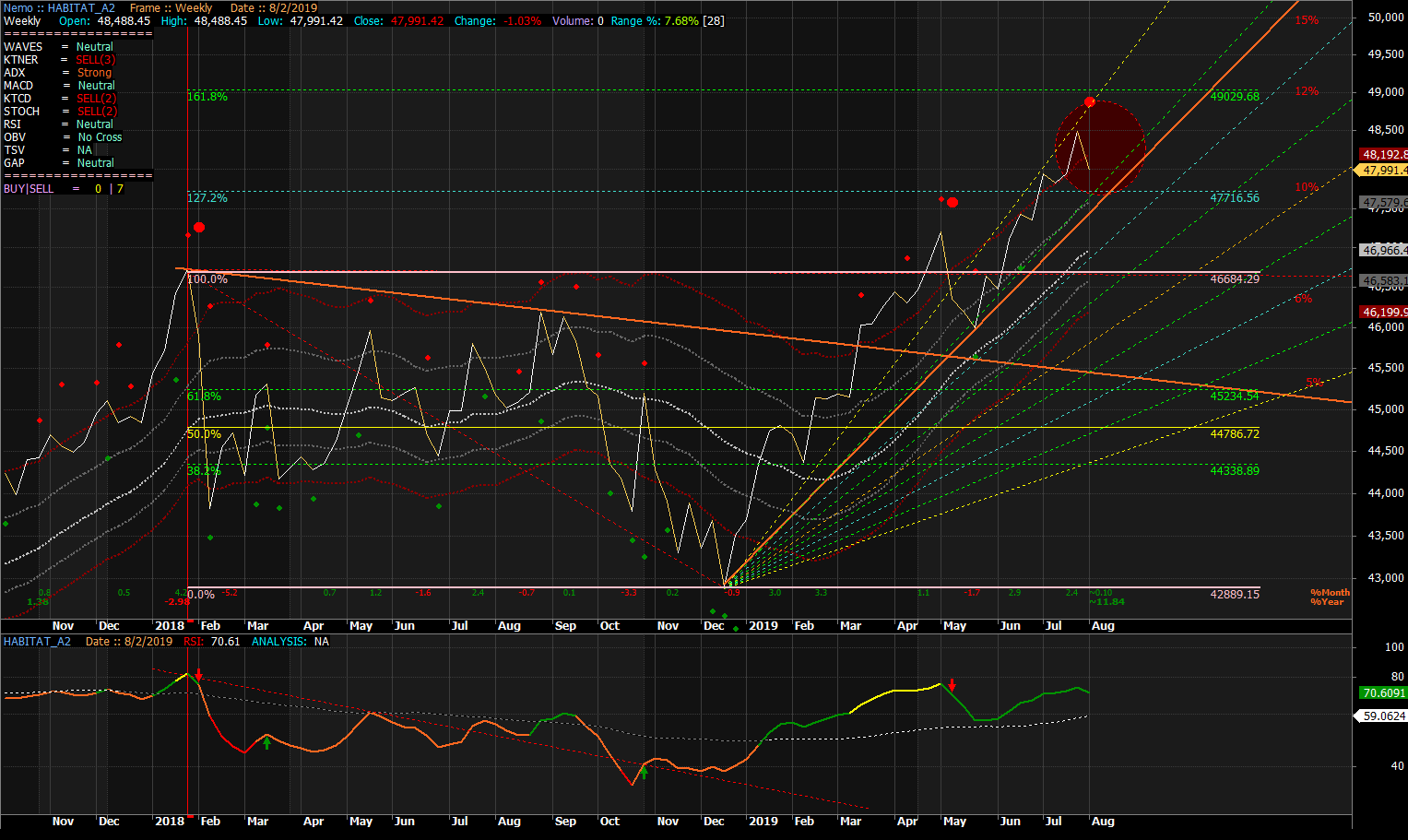Click the red down arrow at May 2019 in the RSI panel

coord(952,686)
